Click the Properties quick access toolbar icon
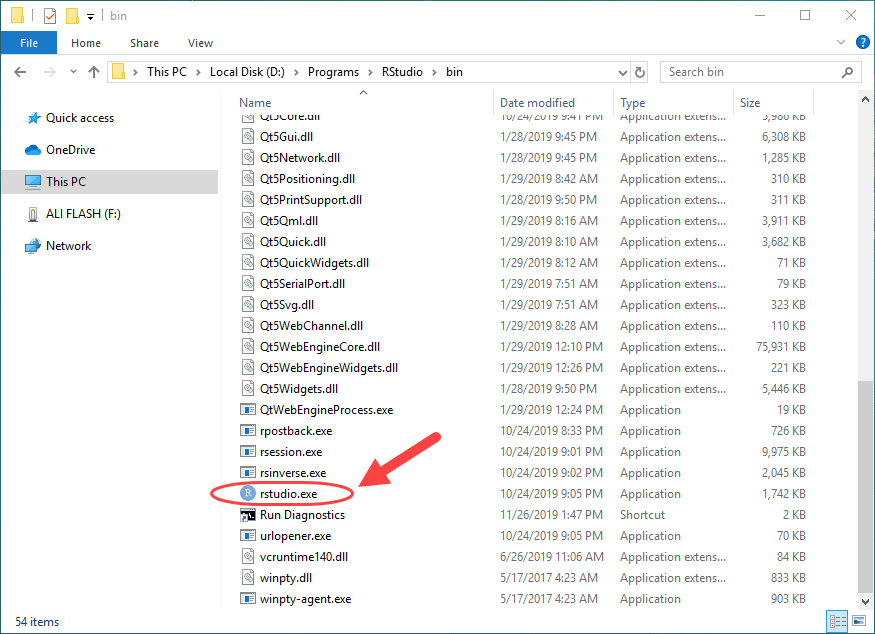This screenshot has width=875, height=634. 50,16
